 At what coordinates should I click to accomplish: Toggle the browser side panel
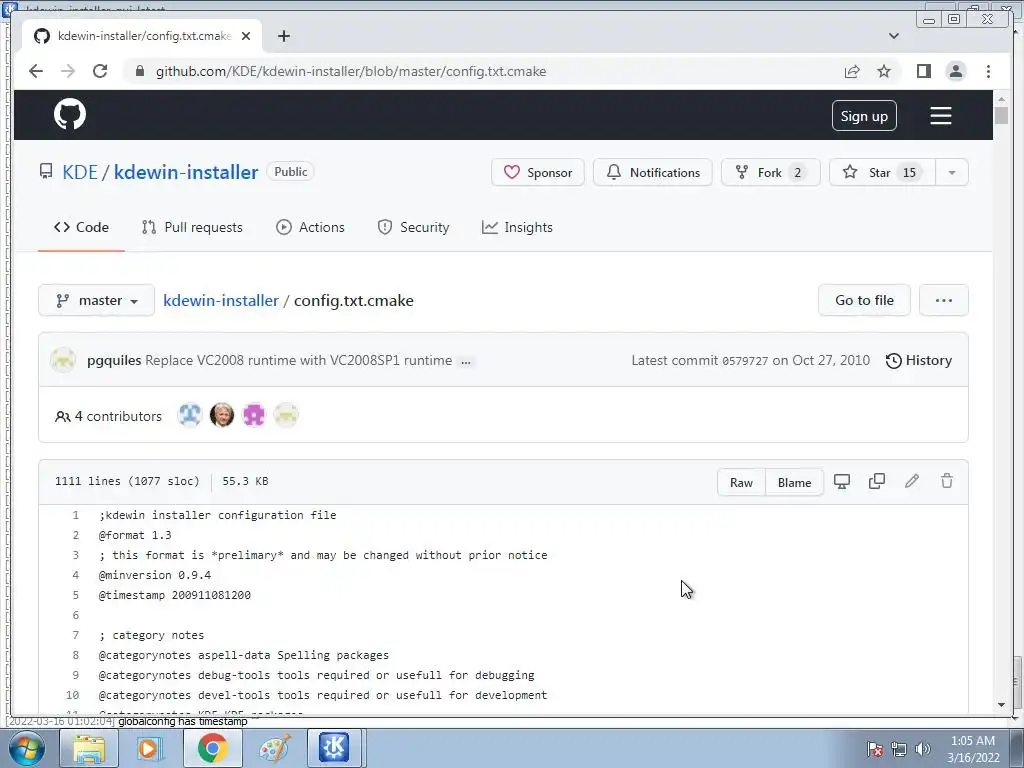click(923, 71)
